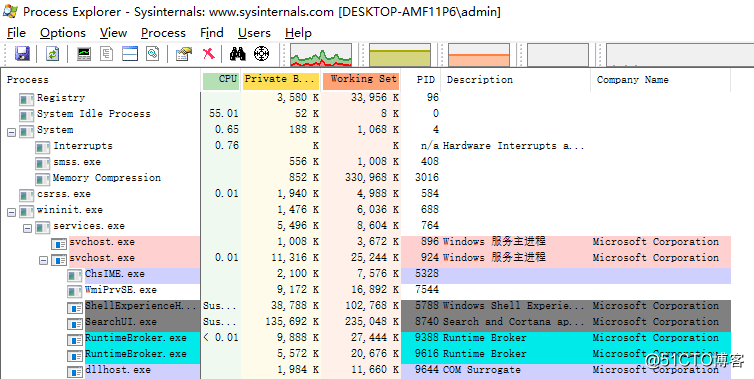Click the red Kill Process icon
This screenshot has width=754, height=379.
(x=208, y=53)
